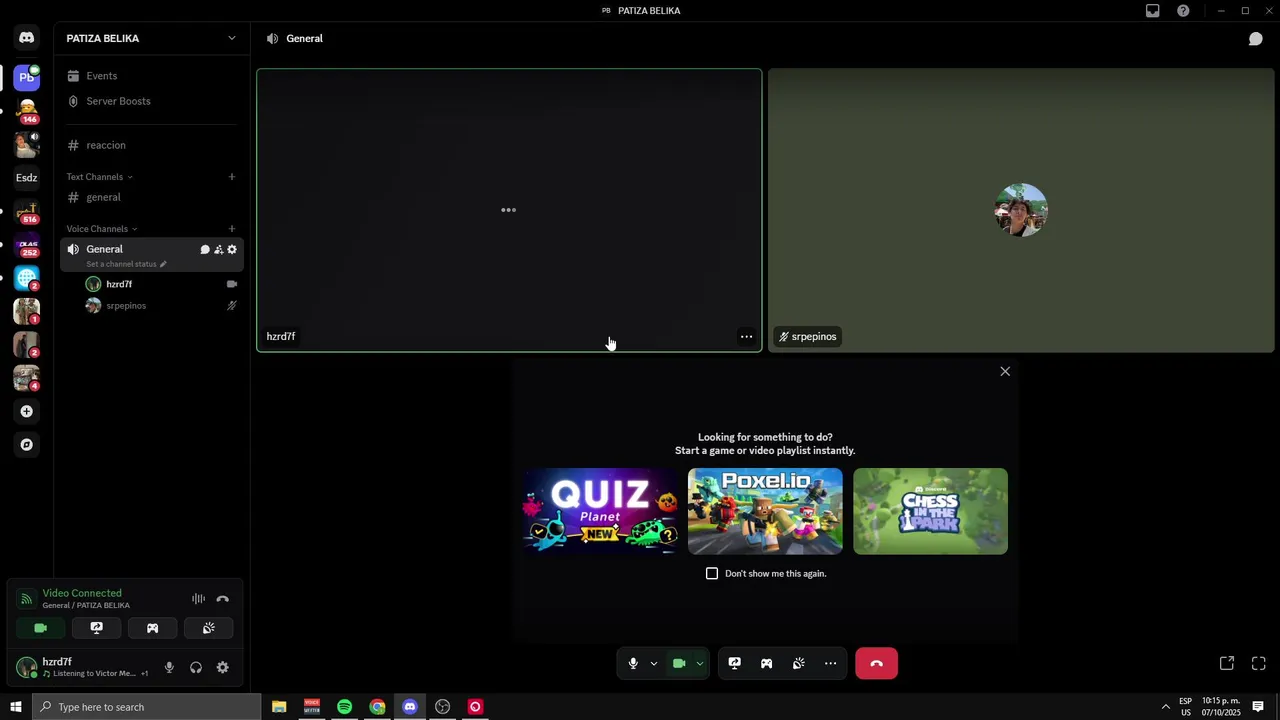This screenshot has height=720, width=1280.
Task: Invite people to General voice channel
Action: [218, 249]
